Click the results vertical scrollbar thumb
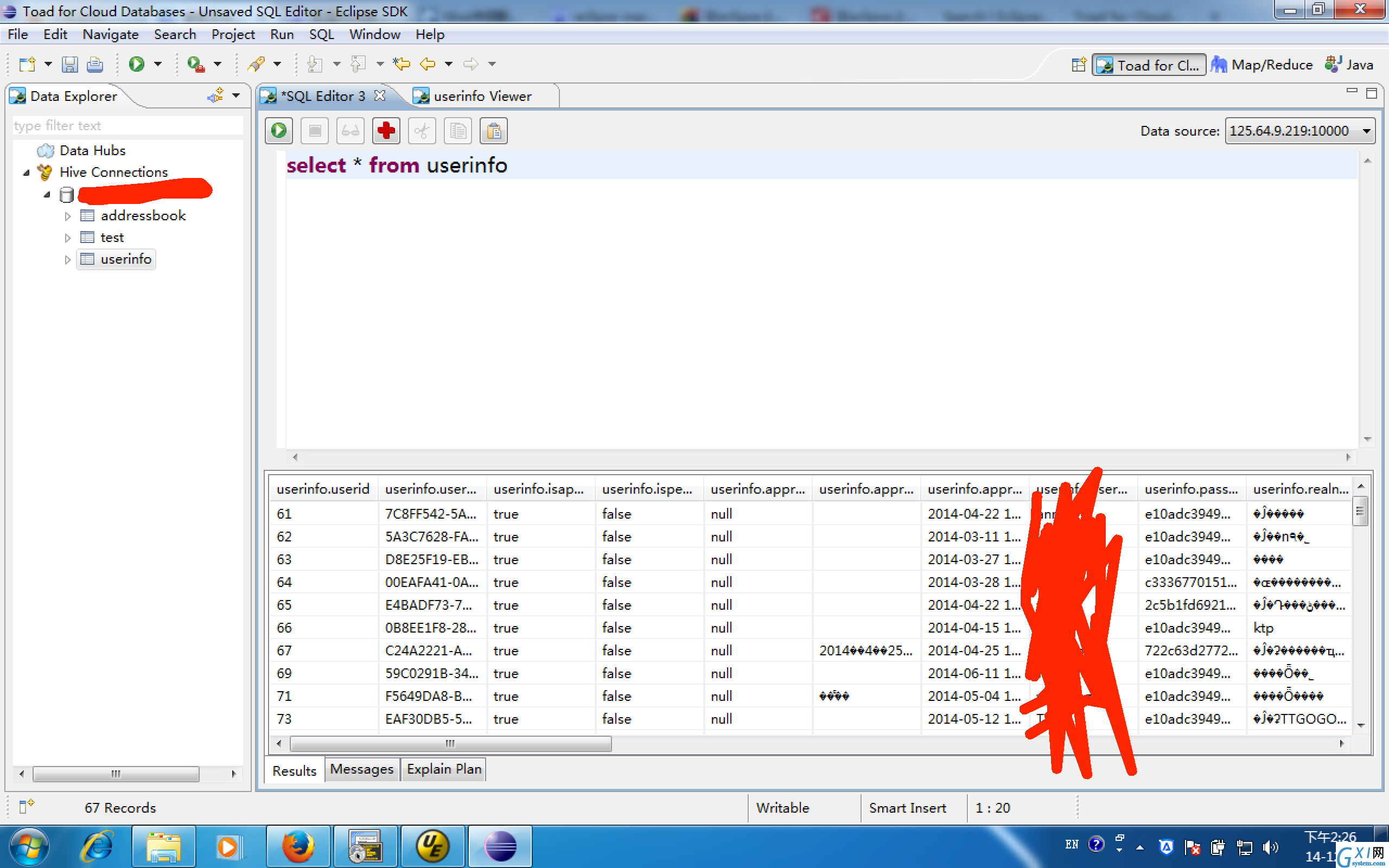The width and height of the screenshot is (1389, 868). [1360, 511]
